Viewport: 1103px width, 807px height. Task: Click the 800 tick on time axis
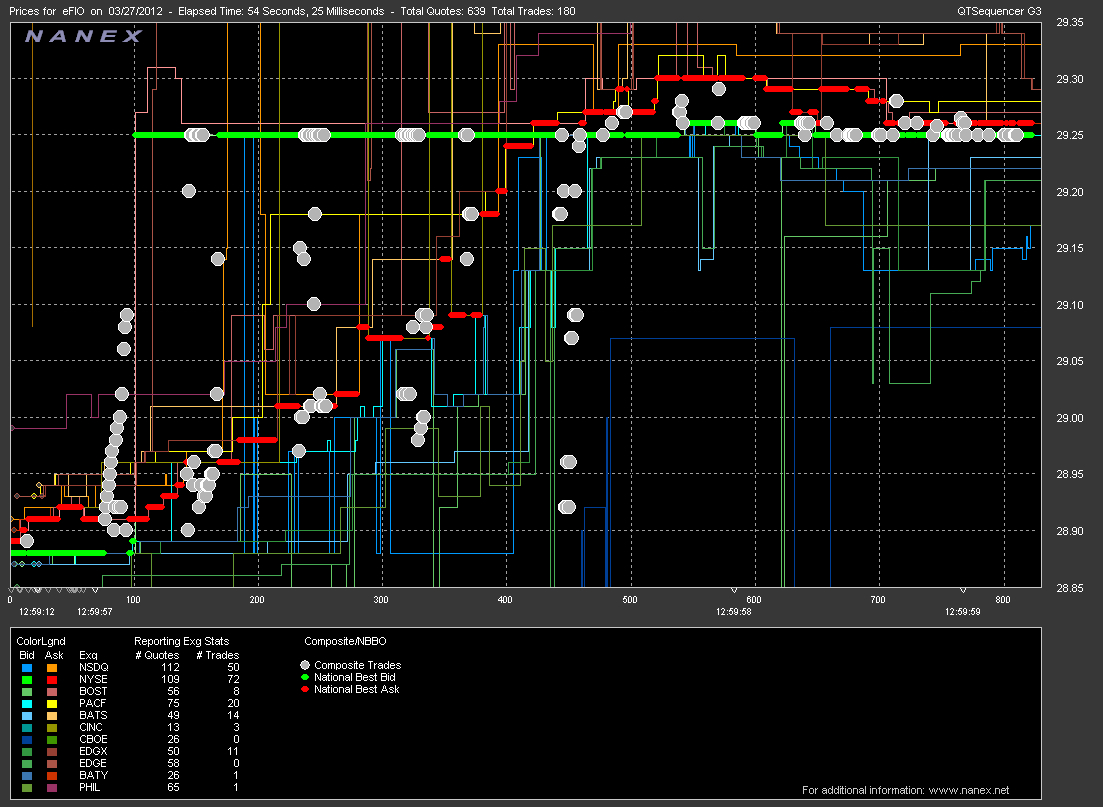click(1002, 600)
